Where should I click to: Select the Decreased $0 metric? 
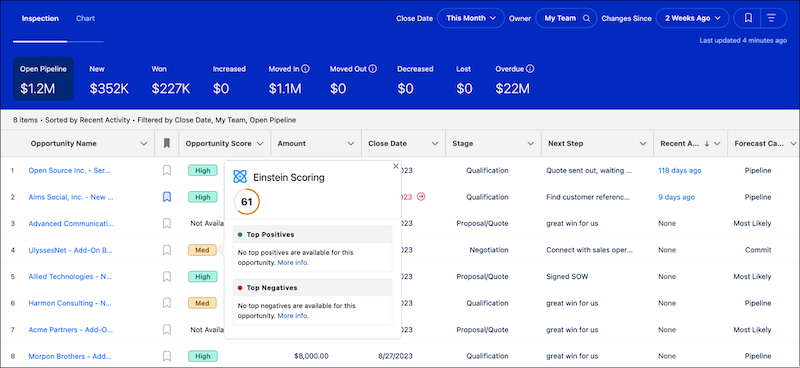click(x=415, y=80)
